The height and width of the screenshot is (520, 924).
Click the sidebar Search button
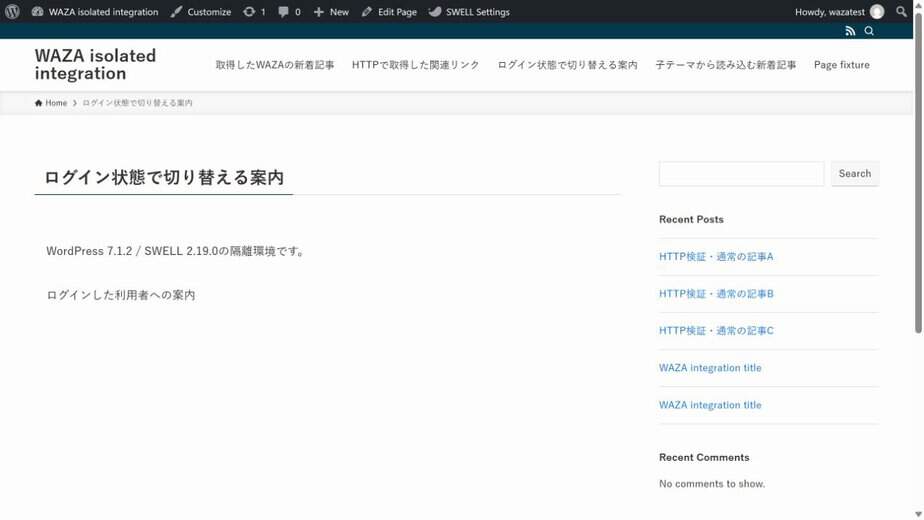point(854,174)
